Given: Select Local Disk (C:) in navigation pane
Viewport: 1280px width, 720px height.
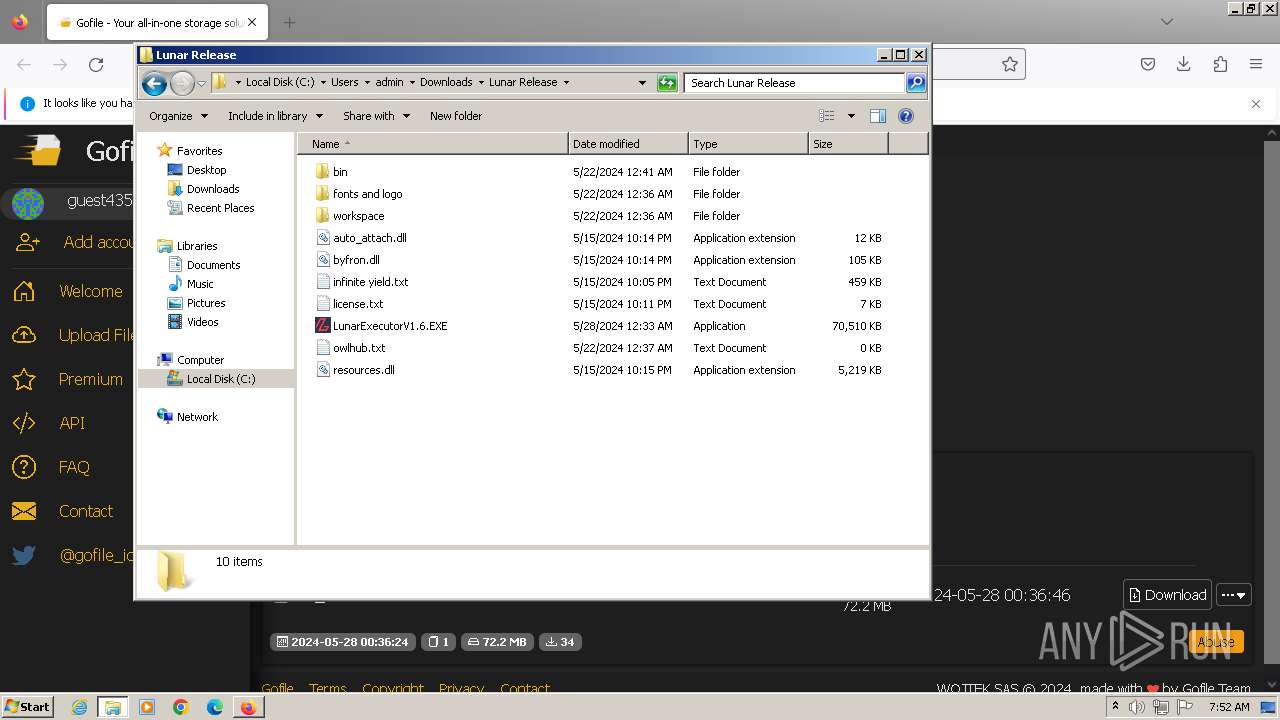Looking at the screenshot, I should [x=220, y=379].
